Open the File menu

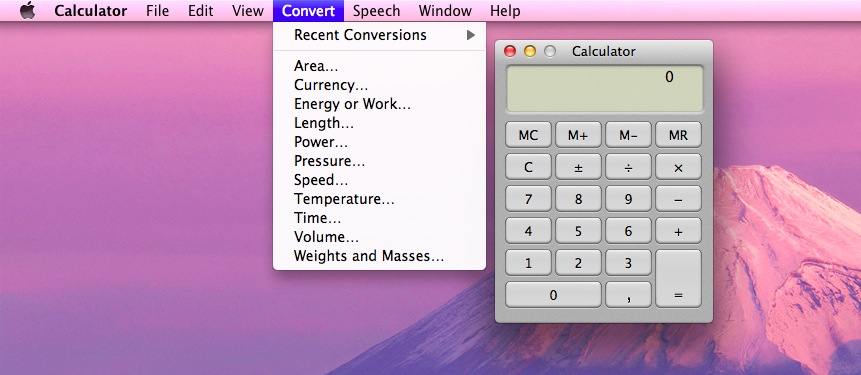coord(158,11)
